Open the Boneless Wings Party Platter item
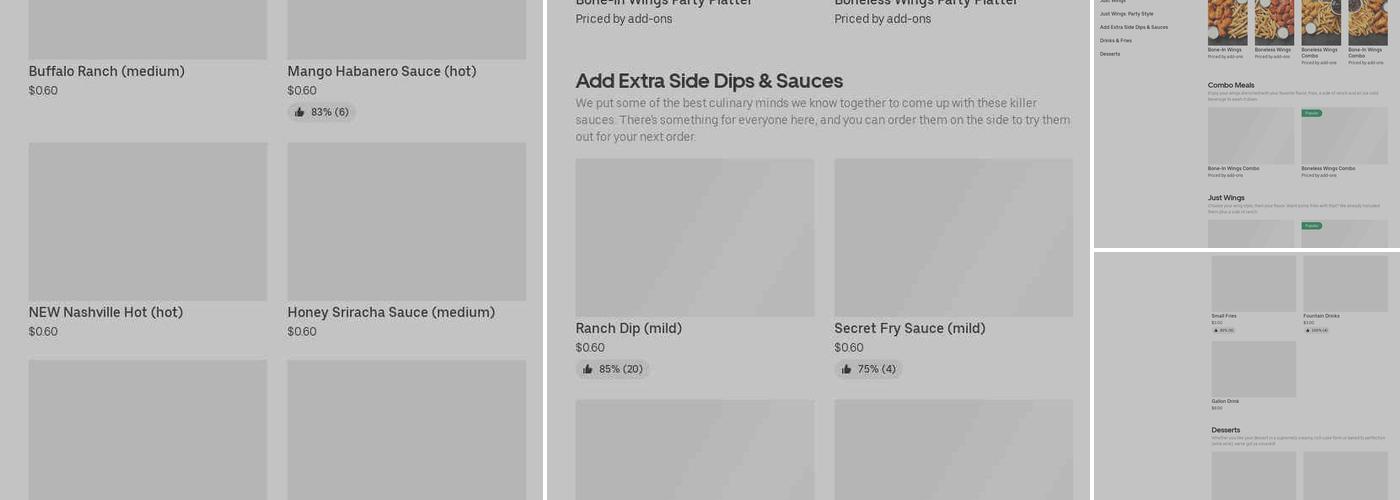 point(926,3)
